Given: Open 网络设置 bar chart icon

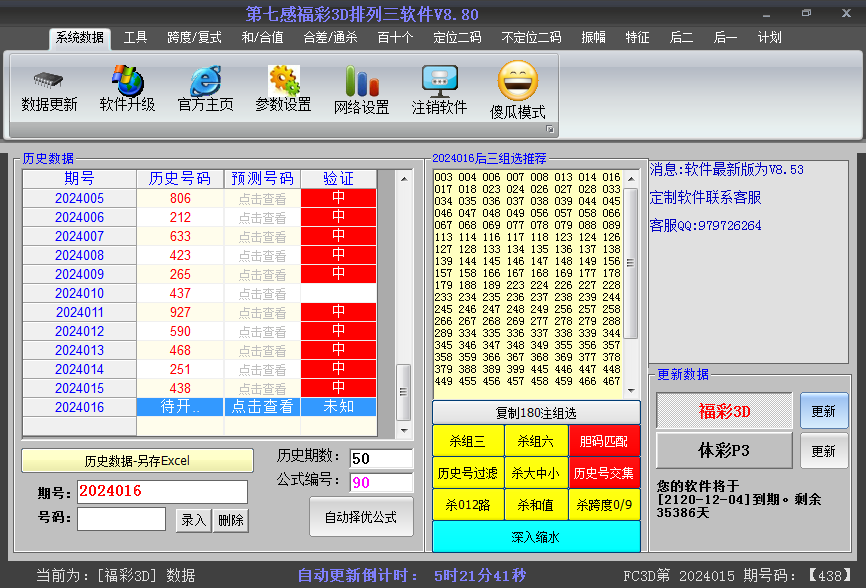Looking at the screenshot, I should [362, 81].
